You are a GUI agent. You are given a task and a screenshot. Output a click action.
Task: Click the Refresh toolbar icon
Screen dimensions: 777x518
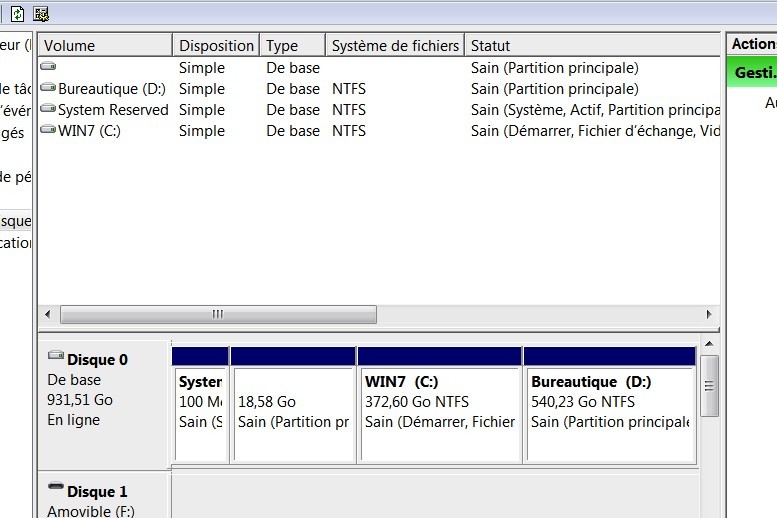click(x=18, y=14)
